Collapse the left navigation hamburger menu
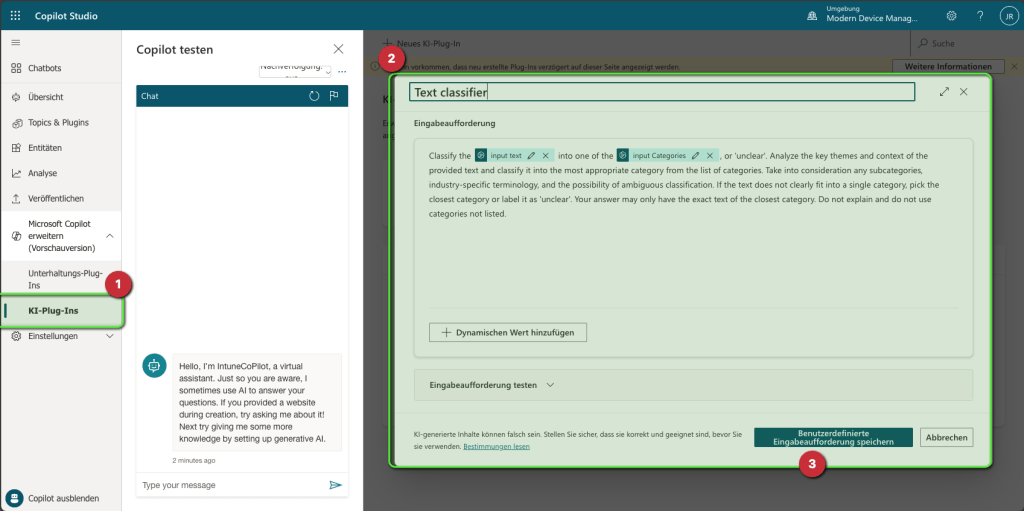Screen dimensions: 1024x511 15,42
